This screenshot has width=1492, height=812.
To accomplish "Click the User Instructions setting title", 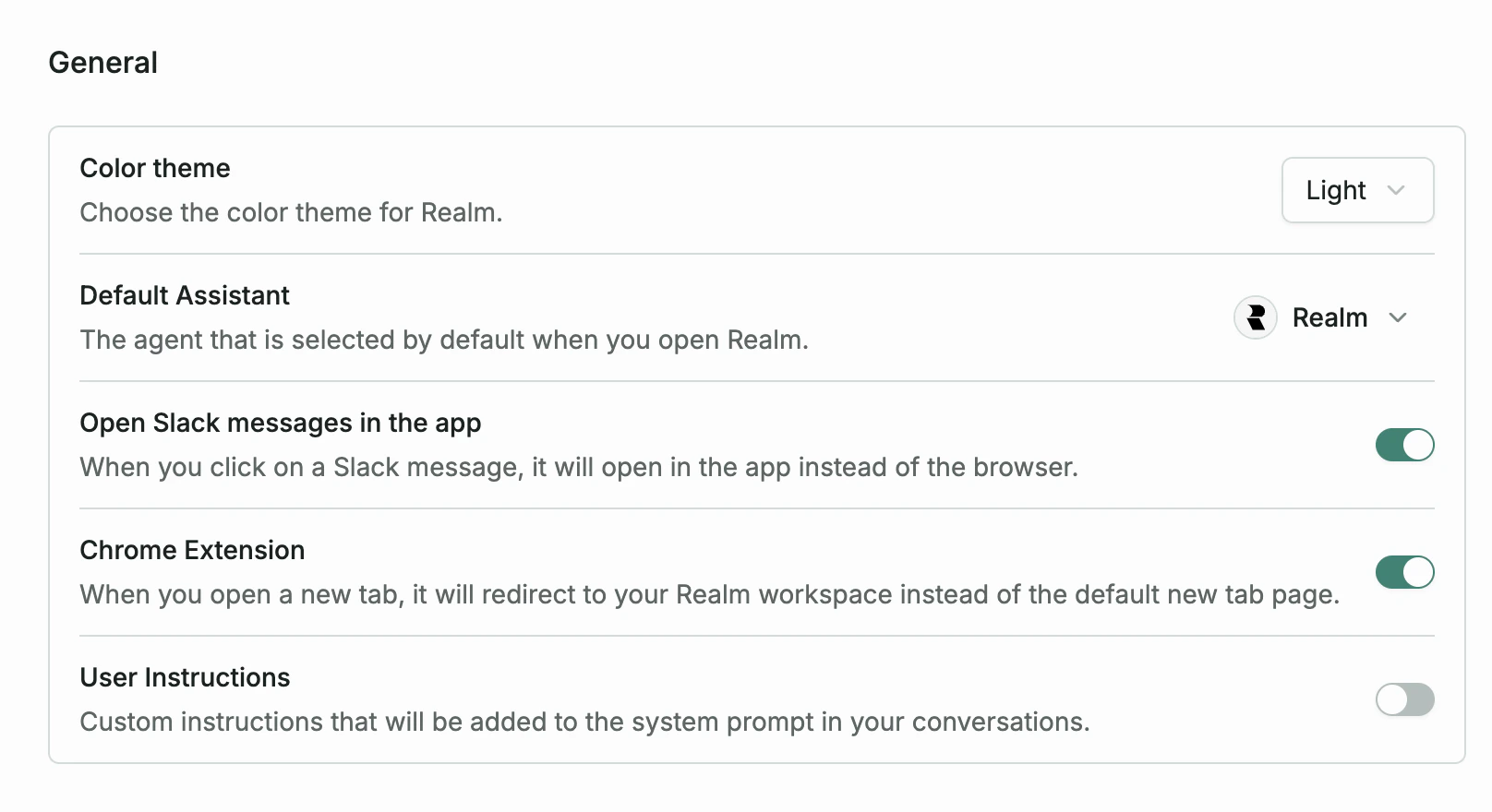I will (x=185, y=677).
